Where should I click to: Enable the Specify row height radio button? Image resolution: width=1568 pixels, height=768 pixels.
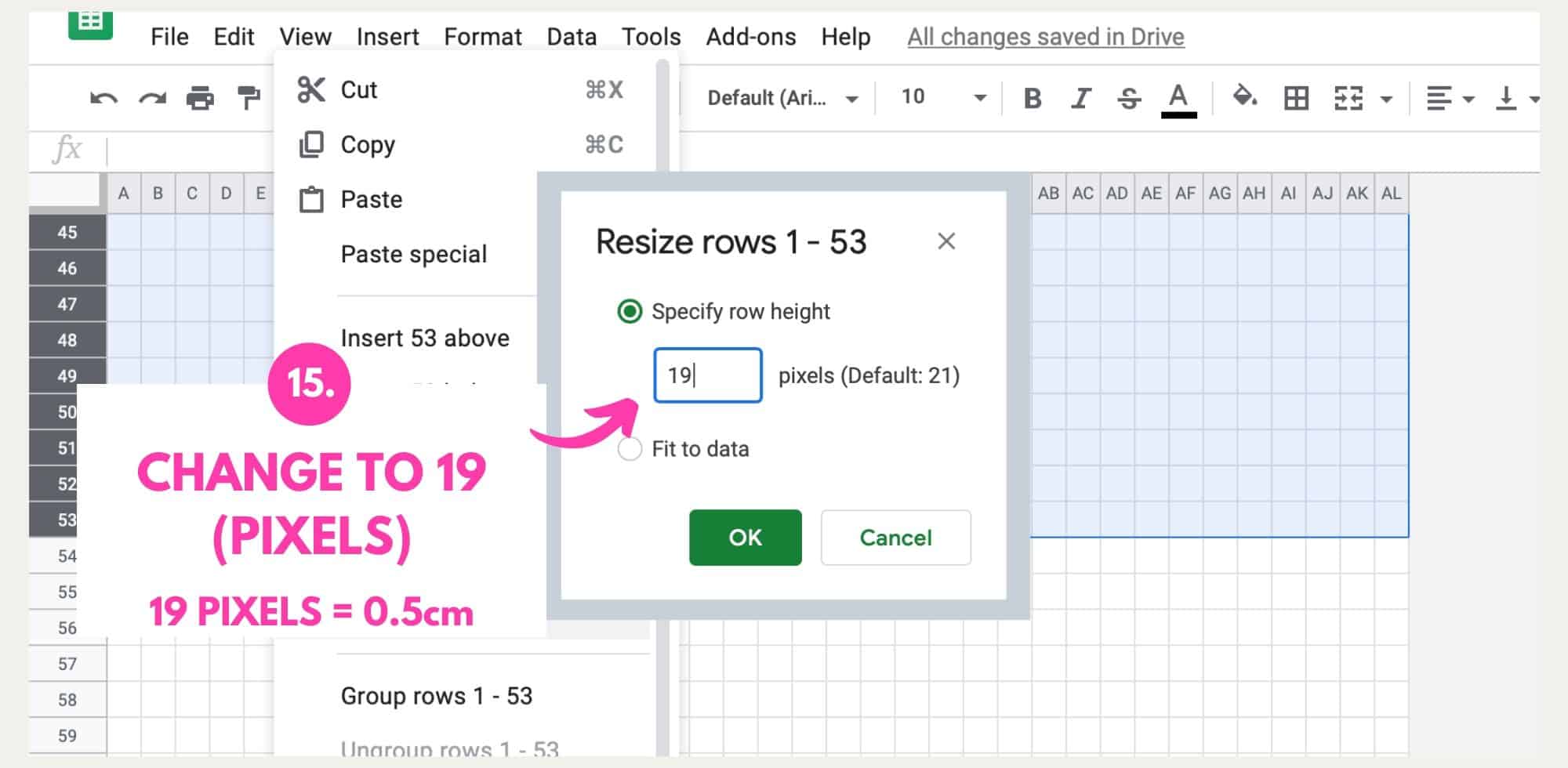pos(628,310)
